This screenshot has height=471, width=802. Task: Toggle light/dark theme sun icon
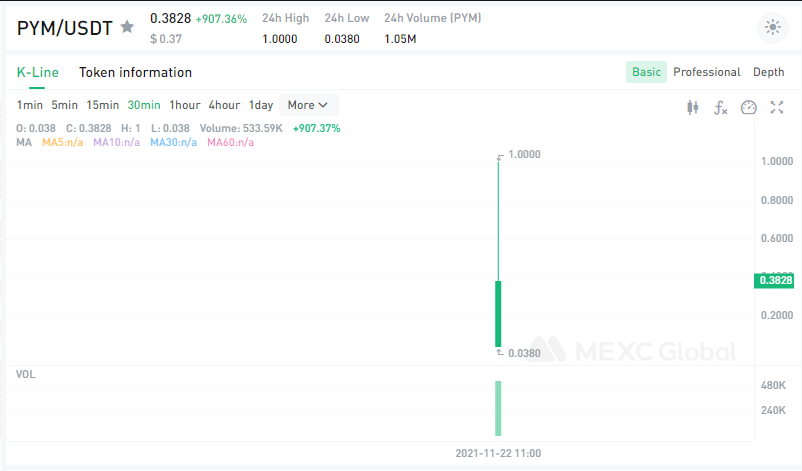(x=772, y=27)
